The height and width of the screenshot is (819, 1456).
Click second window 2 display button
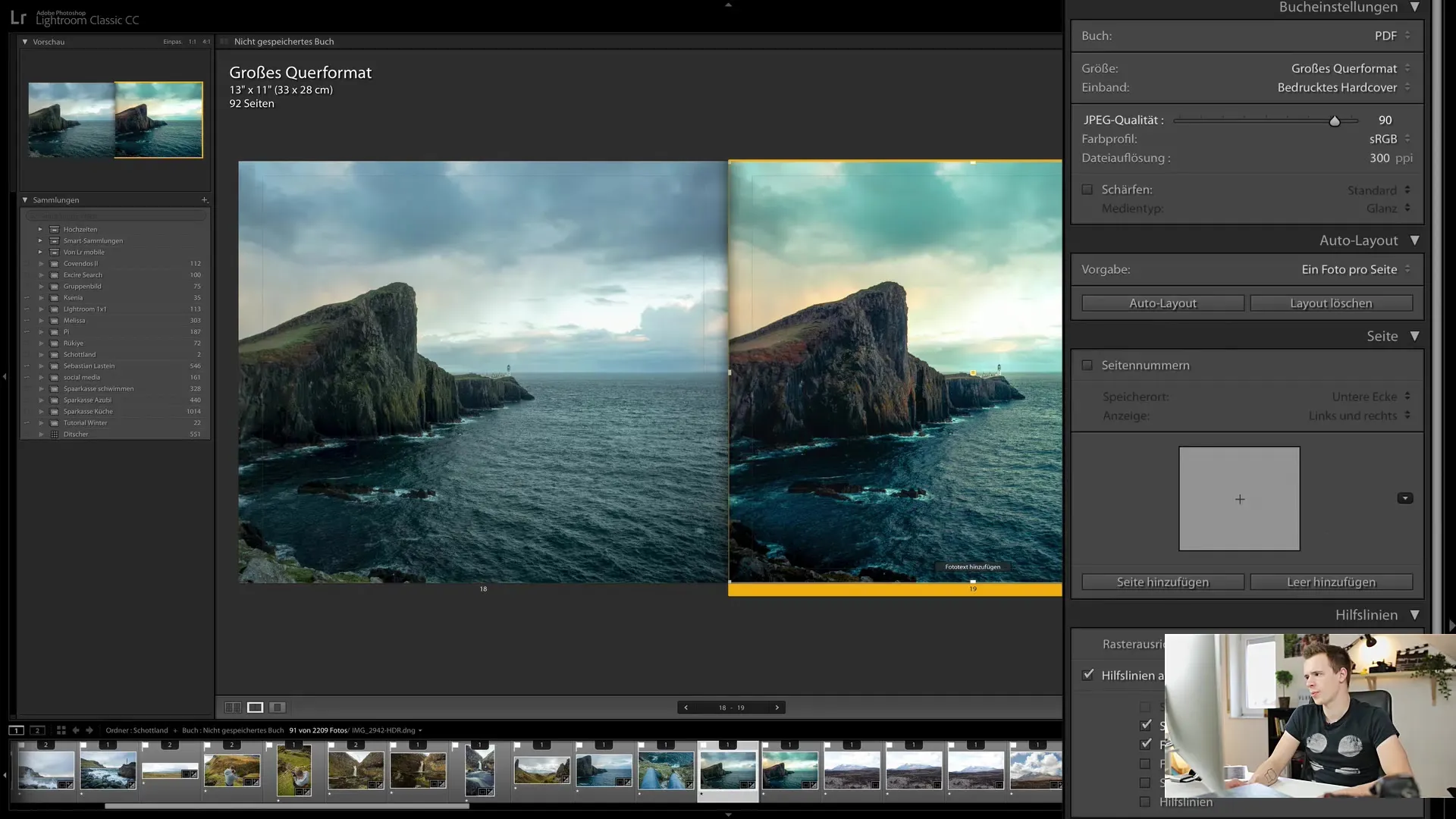tap(37, 730)
